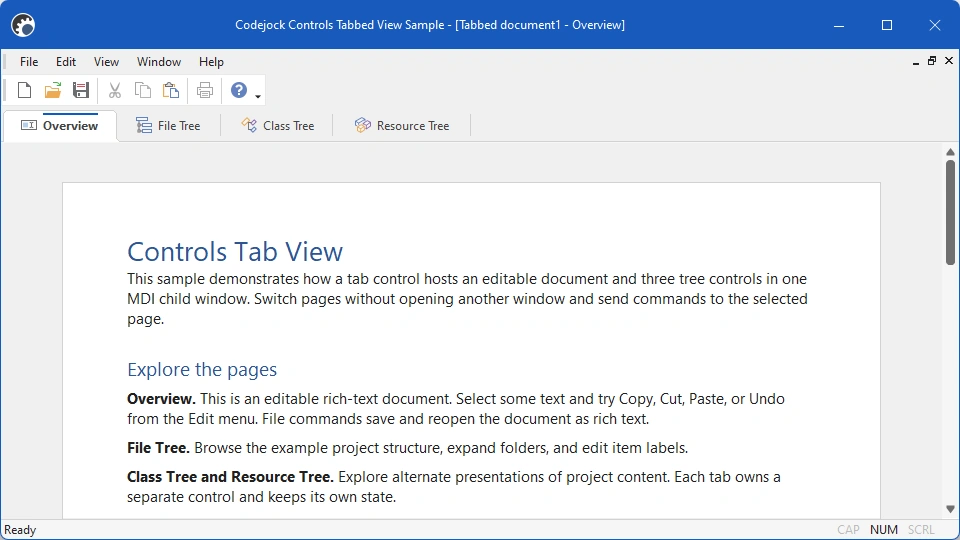Screen dimensions: 960x540
Task: Open help with the question mark icon
Action: (239, 91)
